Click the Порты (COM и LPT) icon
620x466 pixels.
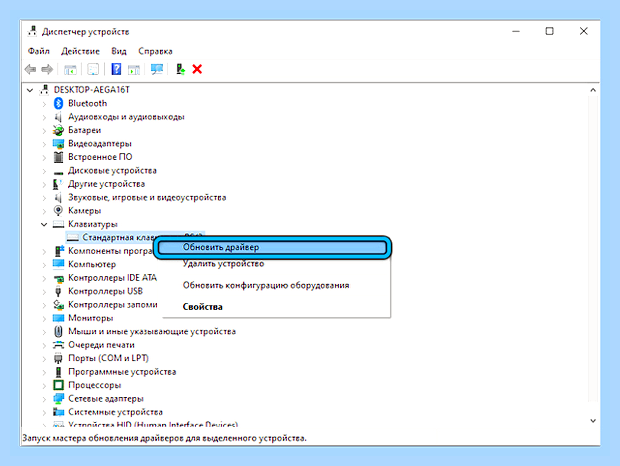tap(59, 358)
